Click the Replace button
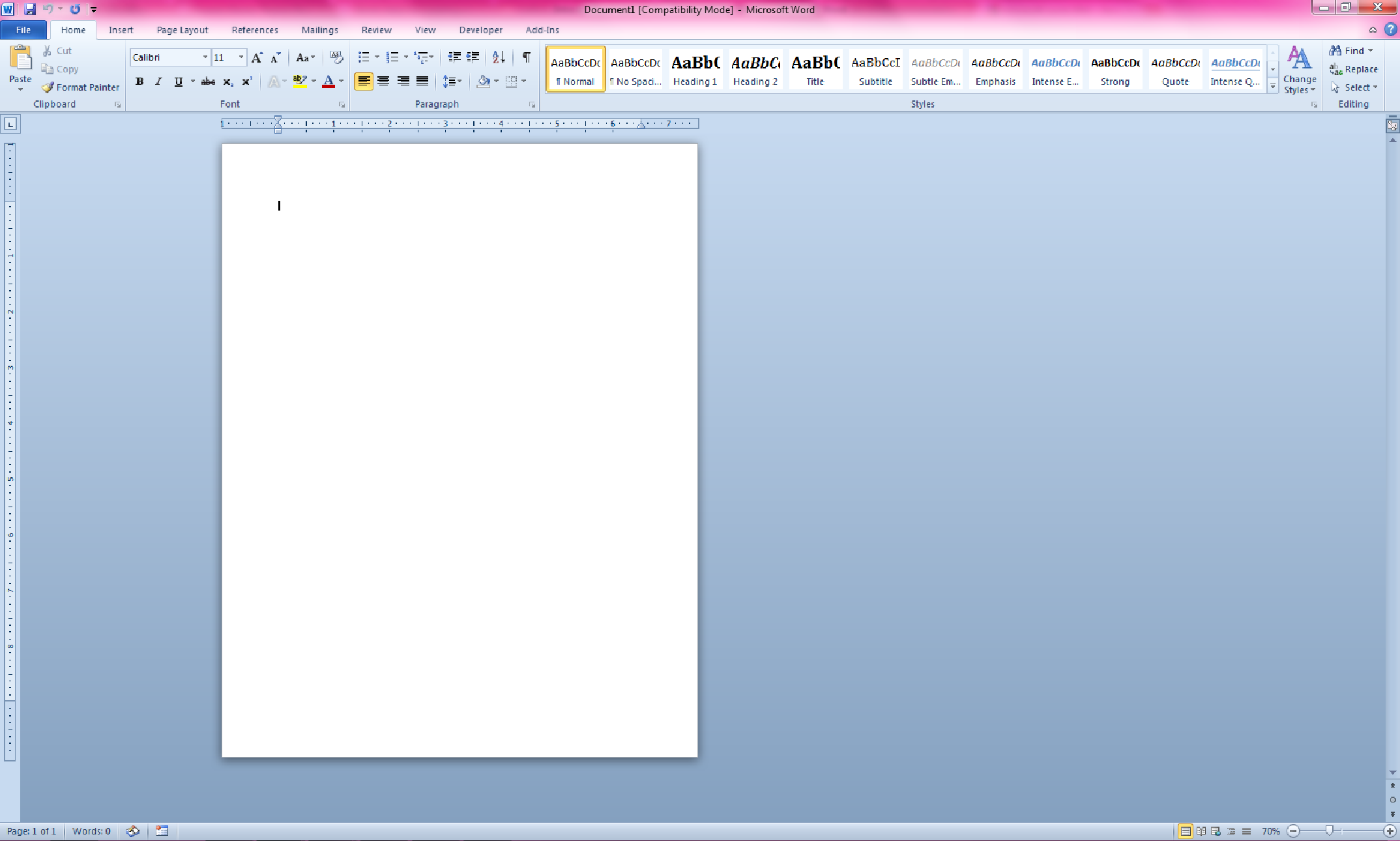 (x=1354, y=69)
